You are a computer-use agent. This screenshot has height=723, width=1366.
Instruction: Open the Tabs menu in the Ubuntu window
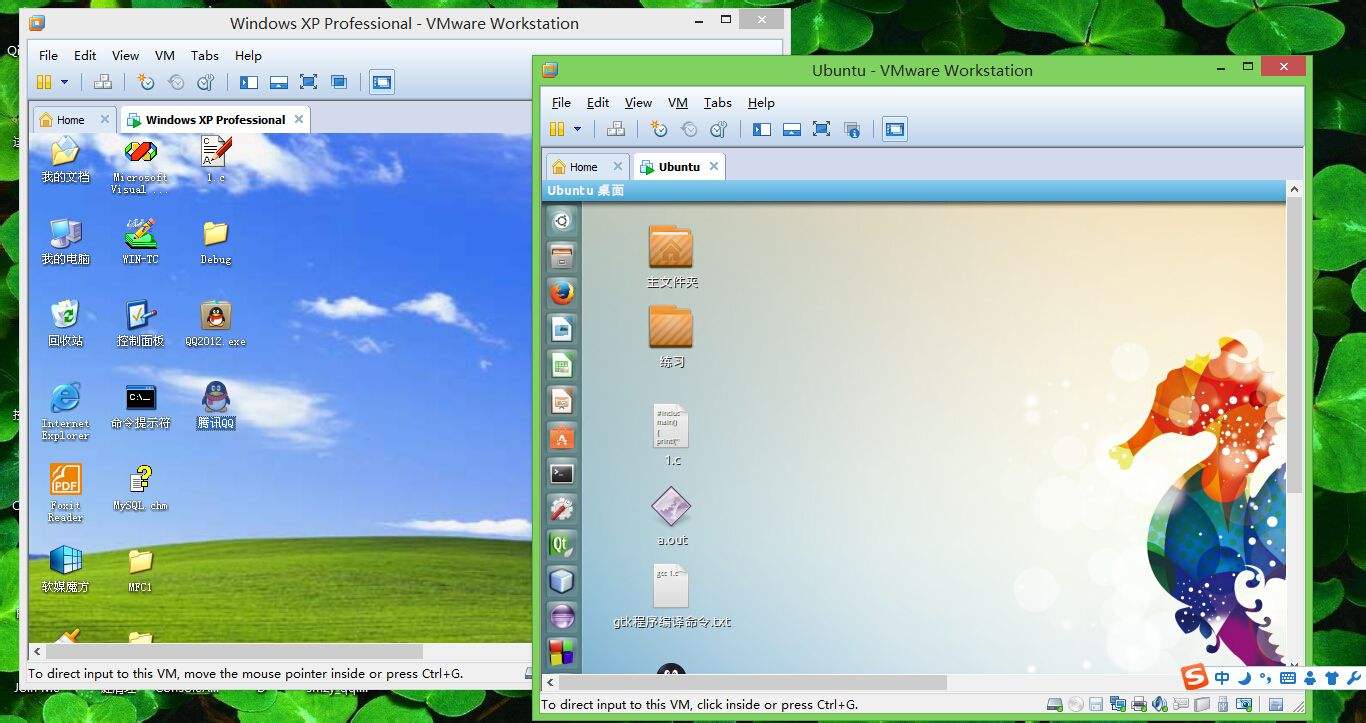[717, 102]
